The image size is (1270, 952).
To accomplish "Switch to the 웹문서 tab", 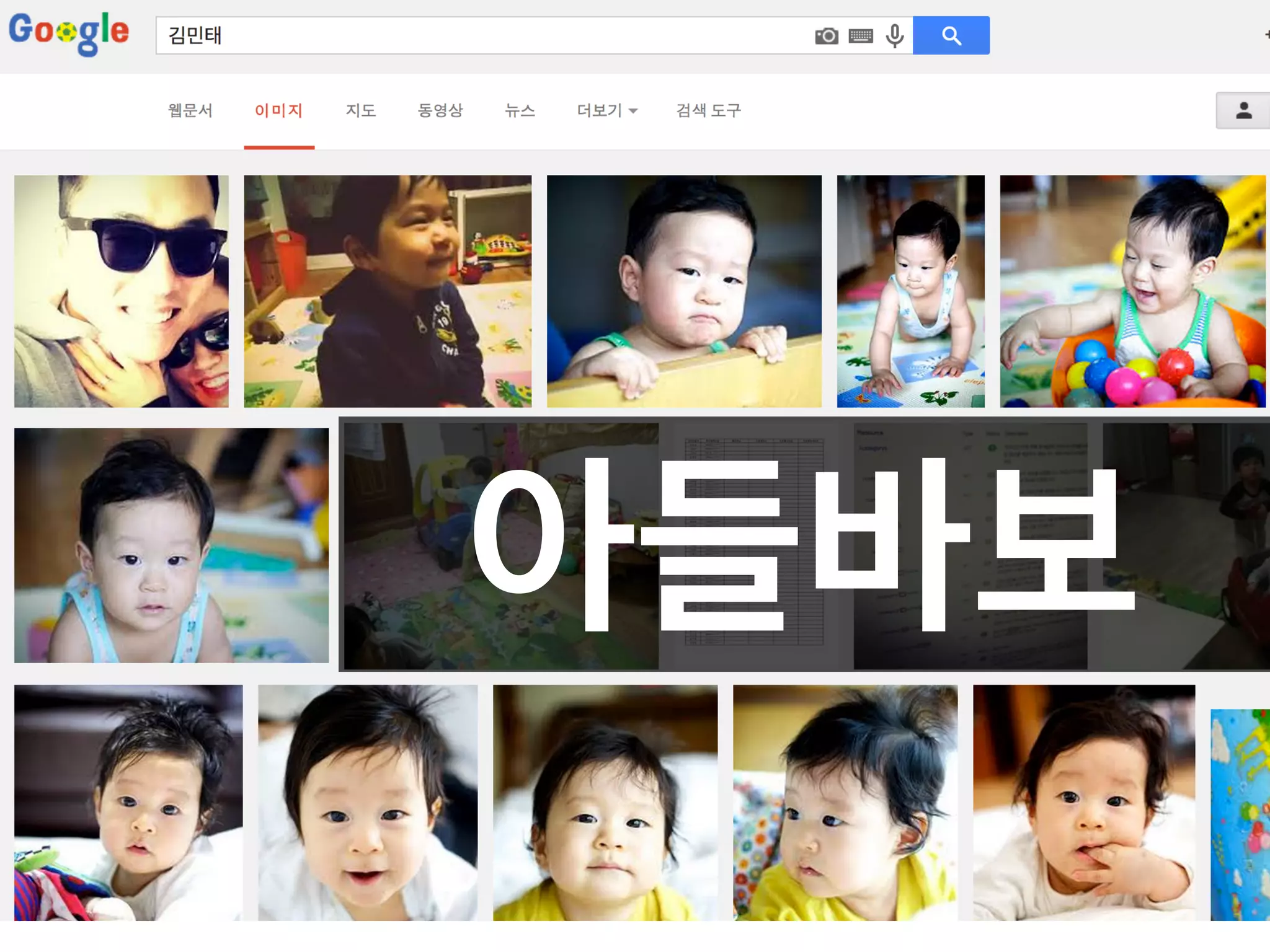I will (190, 110).
